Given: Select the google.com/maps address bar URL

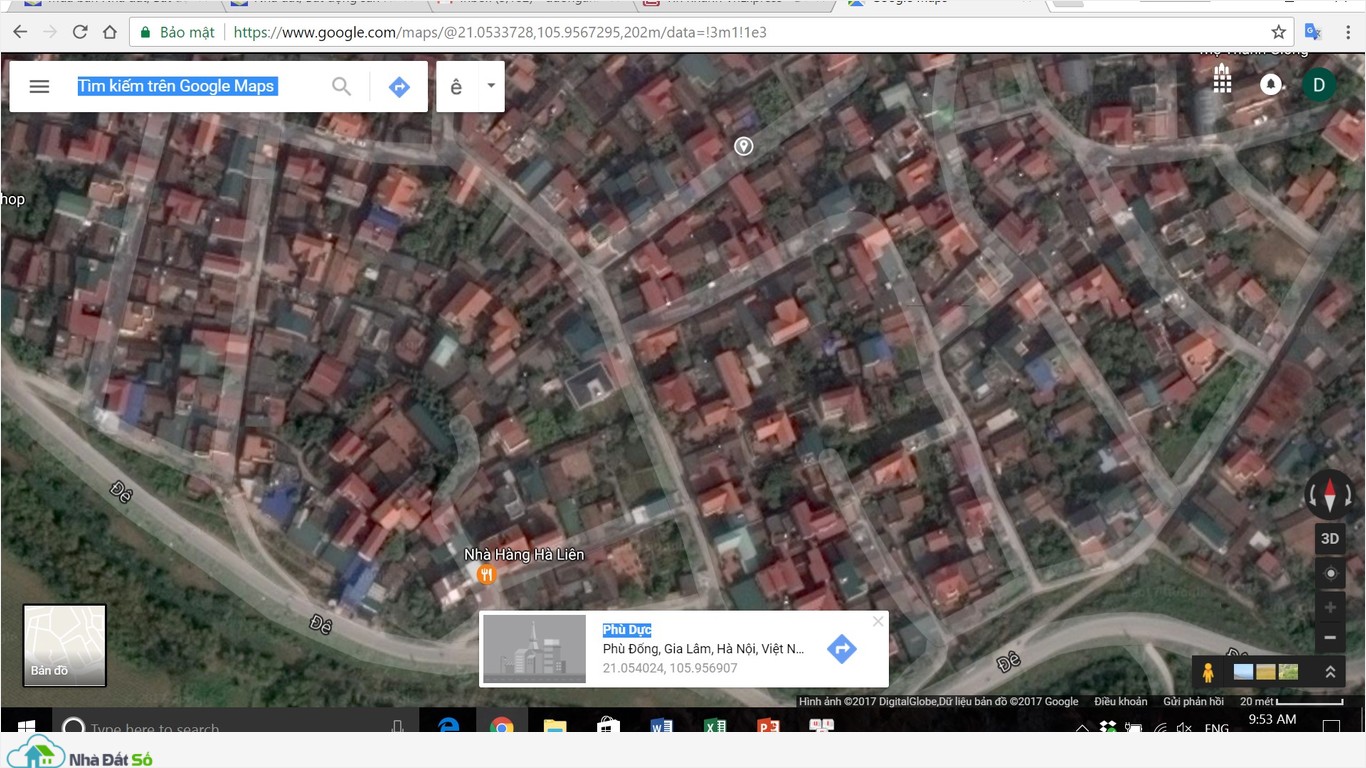Looking at the screenshot, I should pos(500,32).
